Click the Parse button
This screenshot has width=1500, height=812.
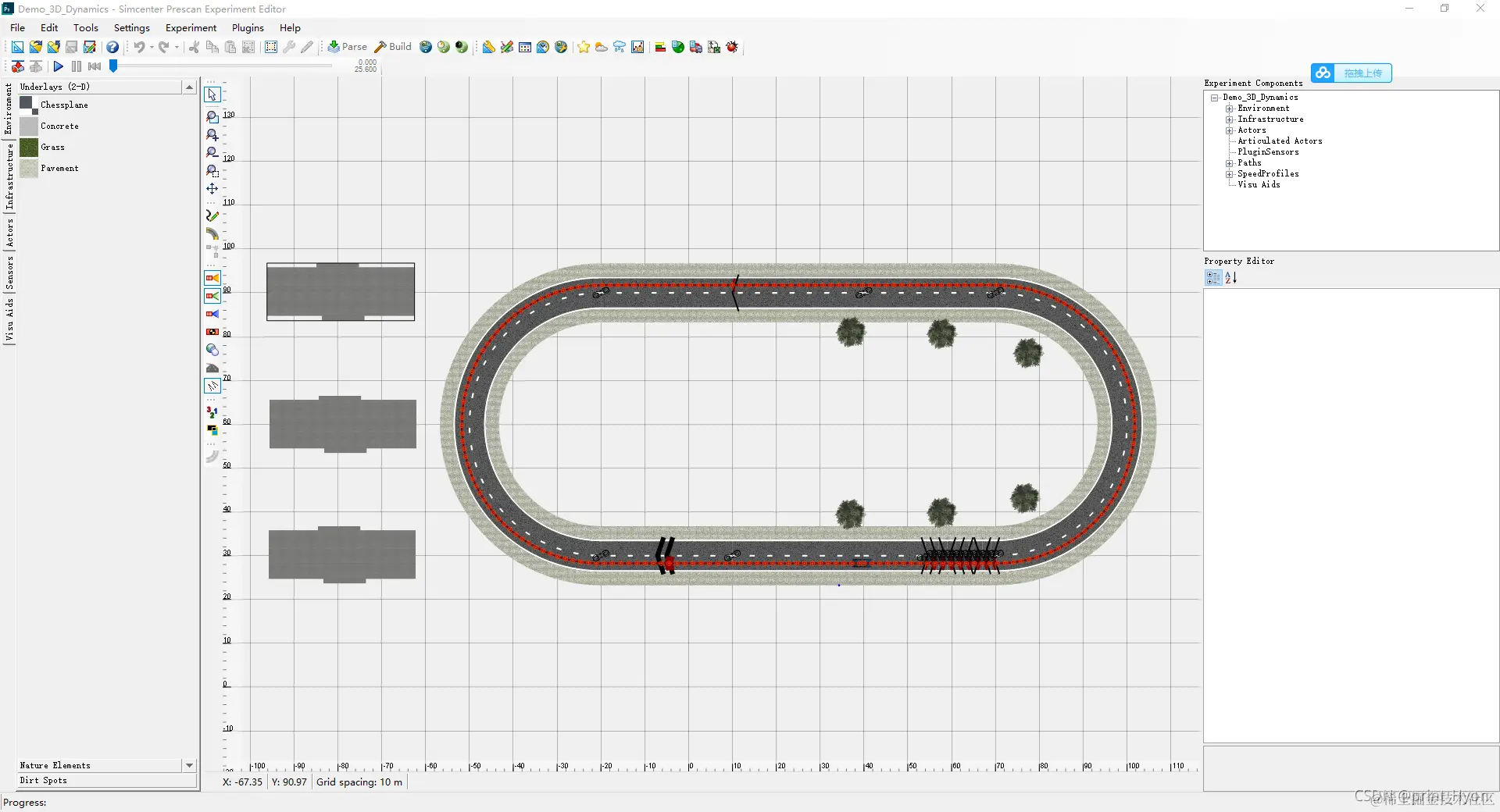(348, 47)
